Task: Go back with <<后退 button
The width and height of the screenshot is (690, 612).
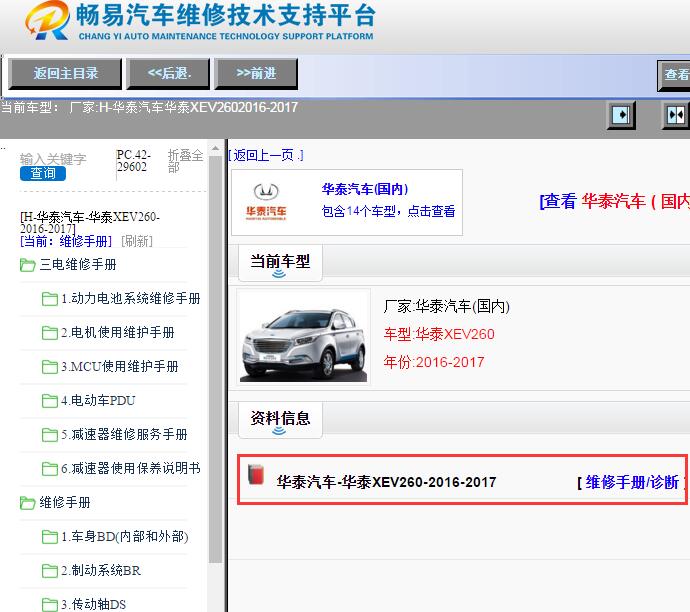Action: point(169,73)
